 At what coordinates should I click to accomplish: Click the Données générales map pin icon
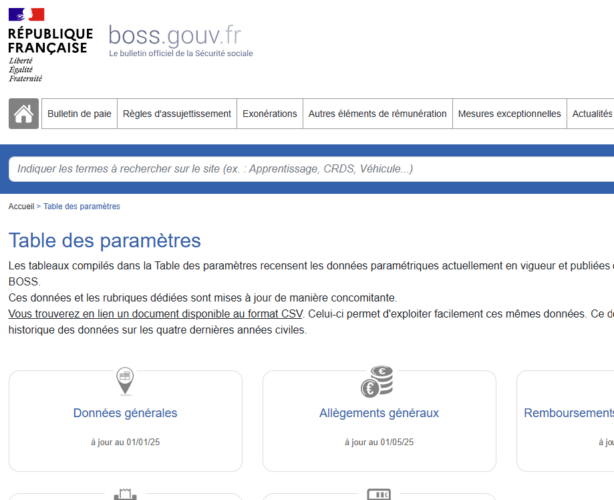point(125,381)
